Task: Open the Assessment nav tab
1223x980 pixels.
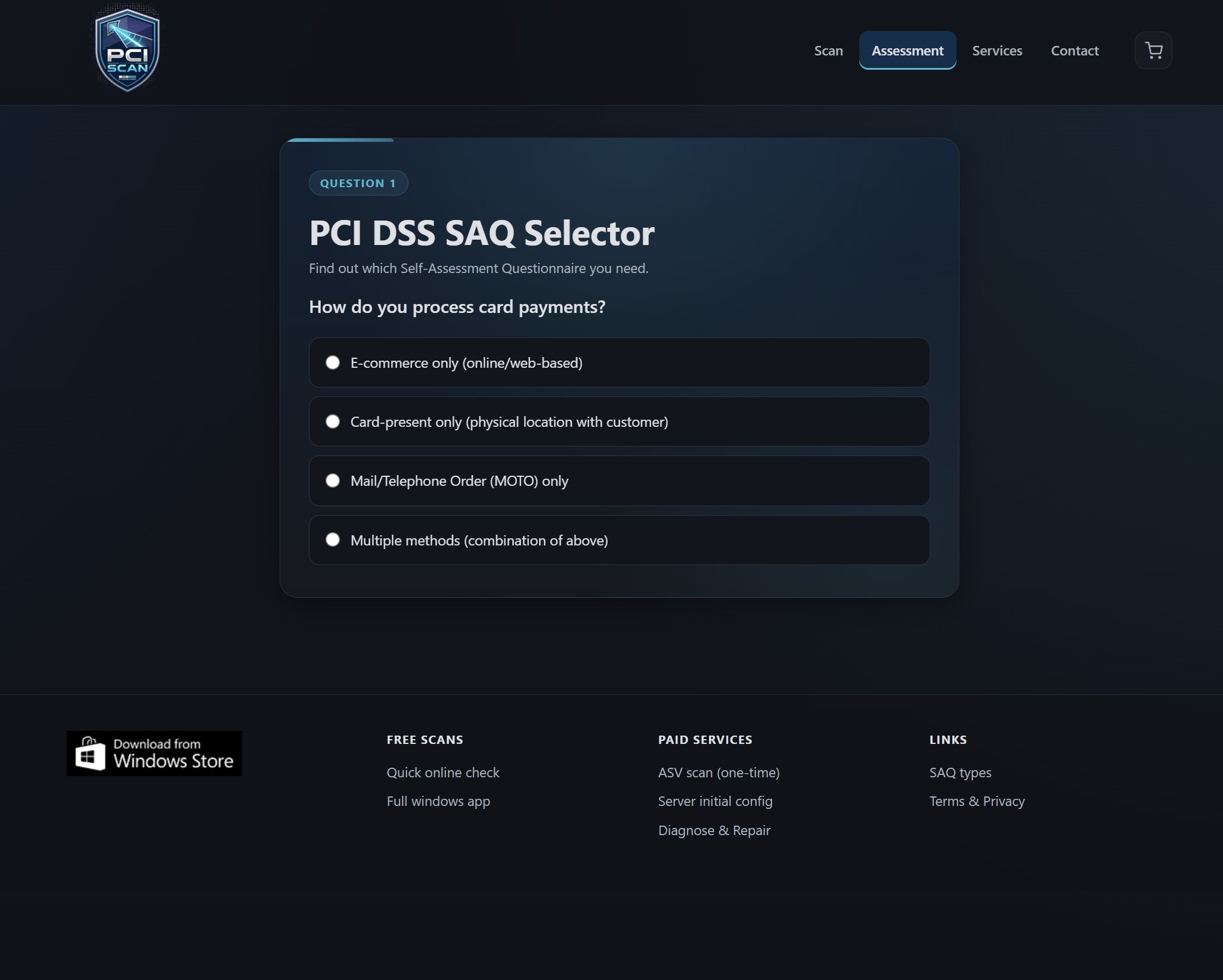Action: pos(908,51)
